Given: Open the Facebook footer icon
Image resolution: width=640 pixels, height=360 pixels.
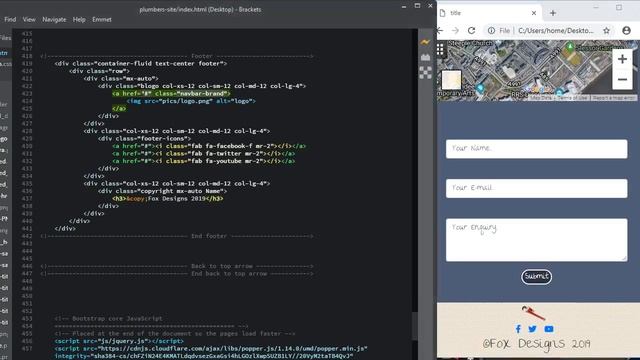Looking at the screenshot, I should coord(518,329).
